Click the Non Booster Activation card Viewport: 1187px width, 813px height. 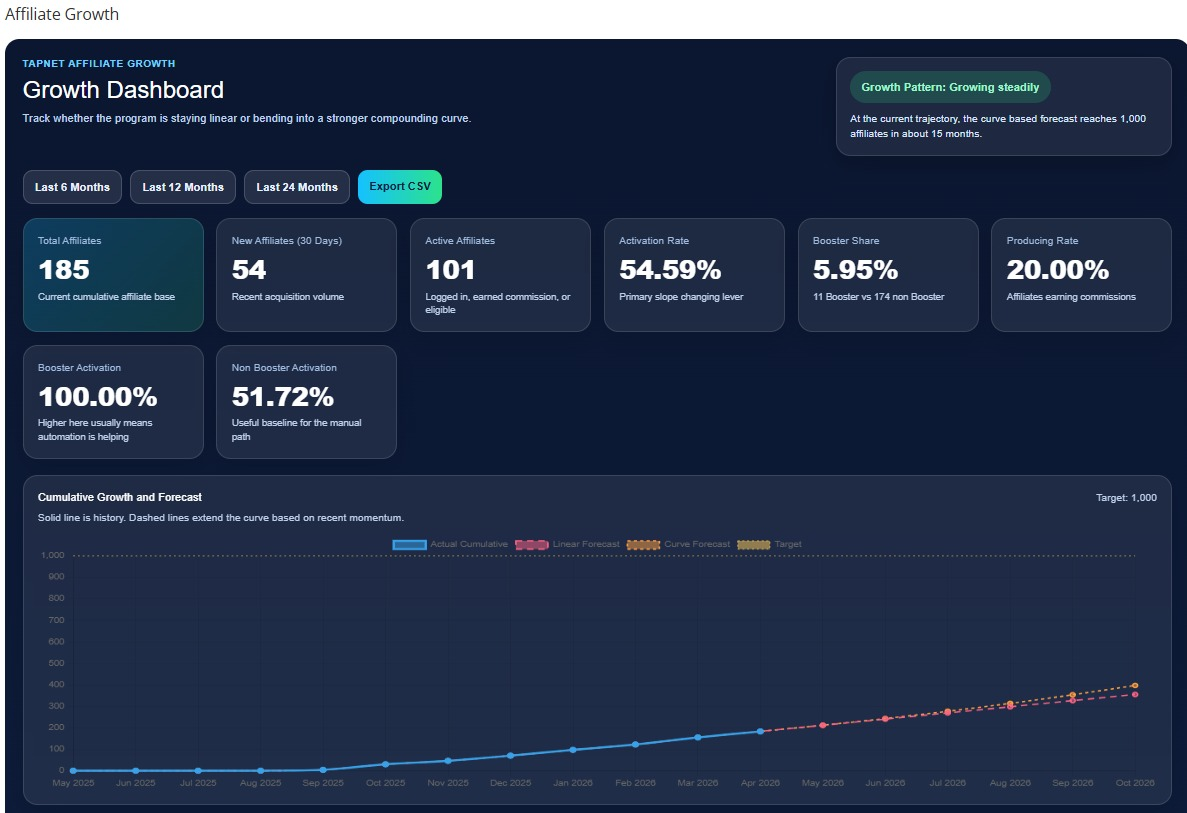click(306, 401)
